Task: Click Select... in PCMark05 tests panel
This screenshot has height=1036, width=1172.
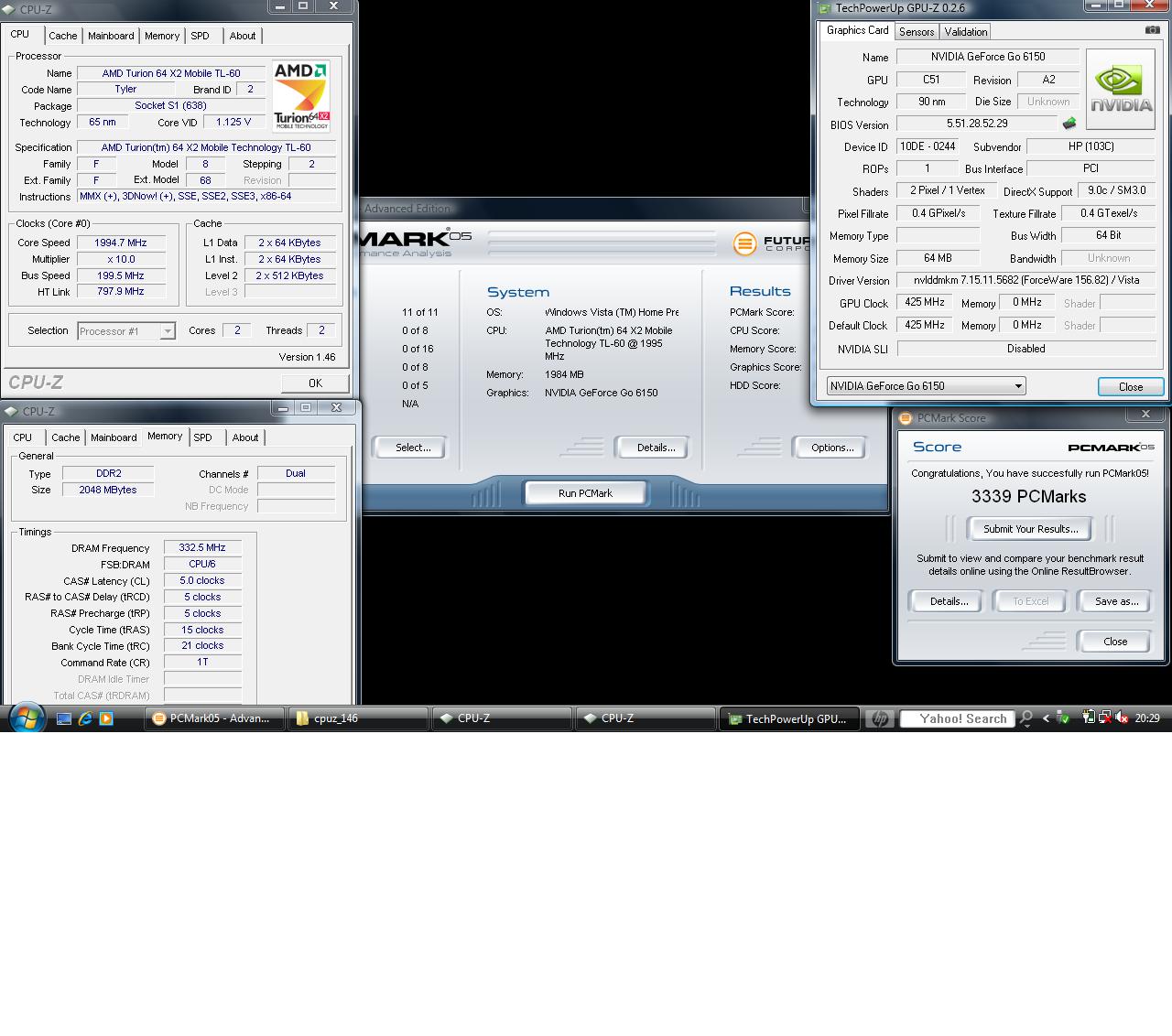Action: [x=413, y=448]
